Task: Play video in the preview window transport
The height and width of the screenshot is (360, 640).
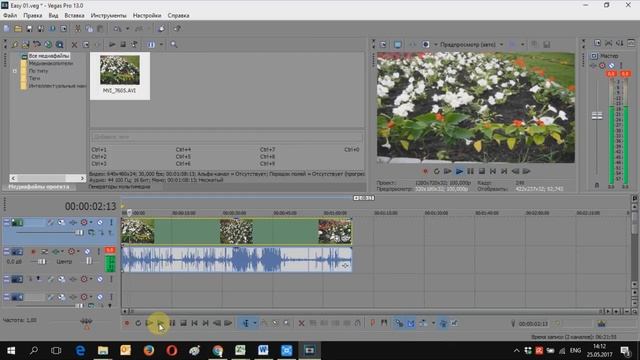Action: (x=459, y=171)
